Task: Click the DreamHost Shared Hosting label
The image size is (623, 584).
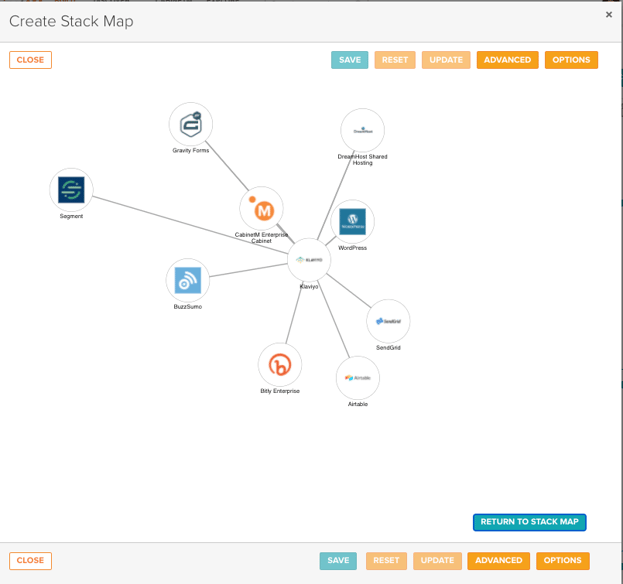Action: (x=362, y=160)
